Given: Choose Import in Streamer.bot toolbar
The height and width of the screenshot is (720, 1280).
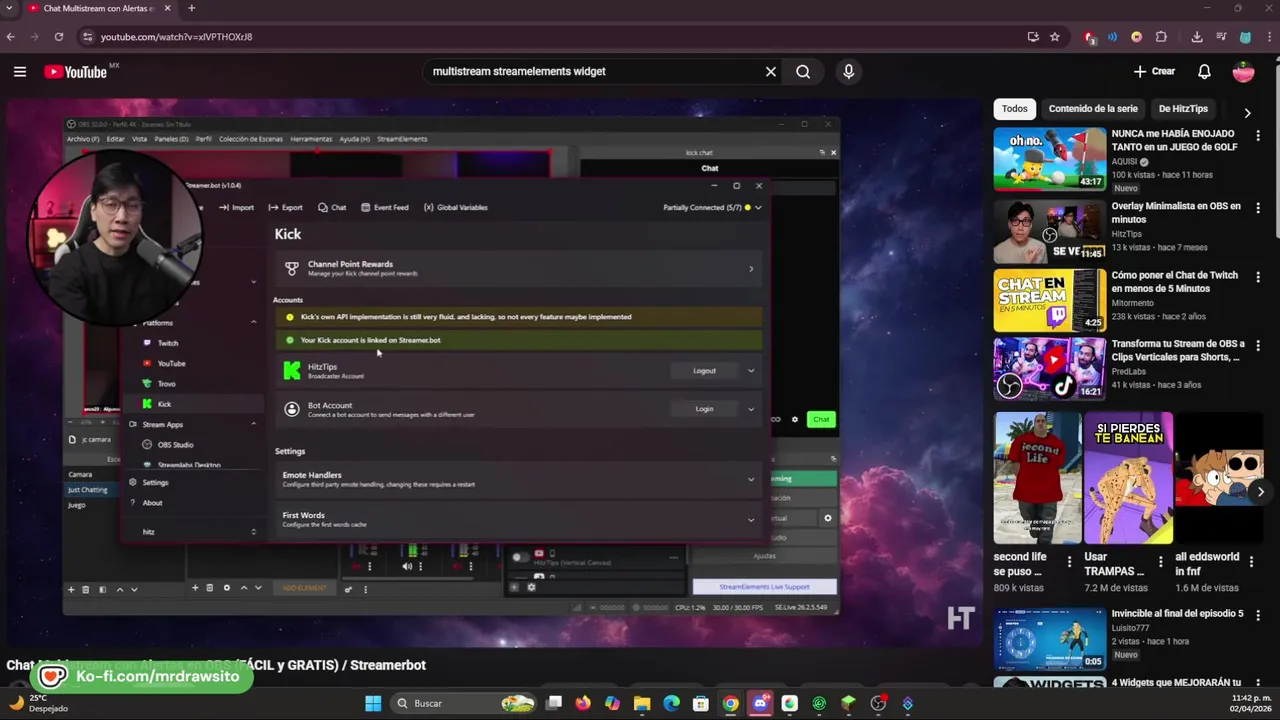Looking at the screenshot, I should pos(236,207).
